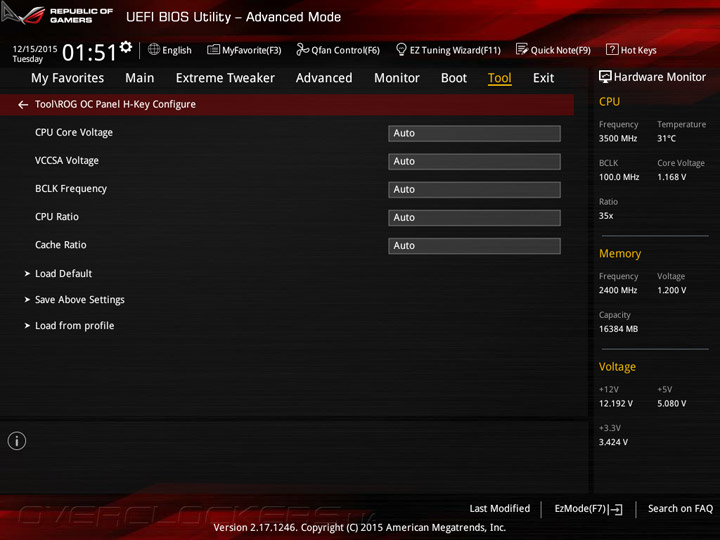The width and height of the screenshot is (720, 540).
Task: Open the Exit tab
Action: [x=543, y=78]
